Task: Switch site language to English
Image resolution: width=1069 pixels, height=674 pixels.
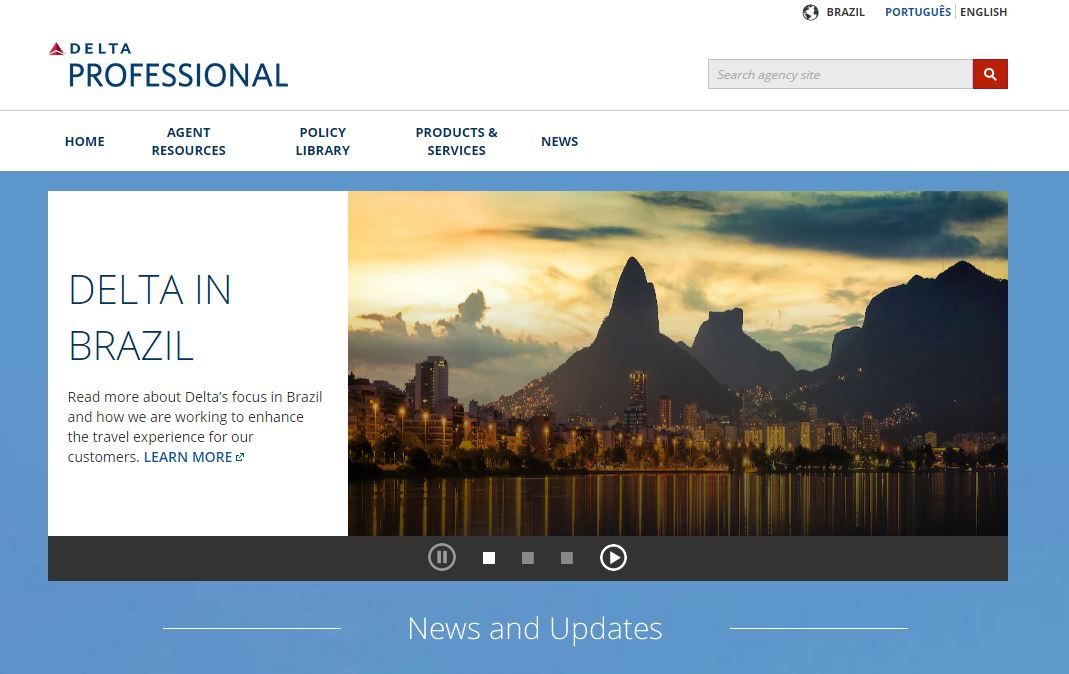Action: pos(983,12)
